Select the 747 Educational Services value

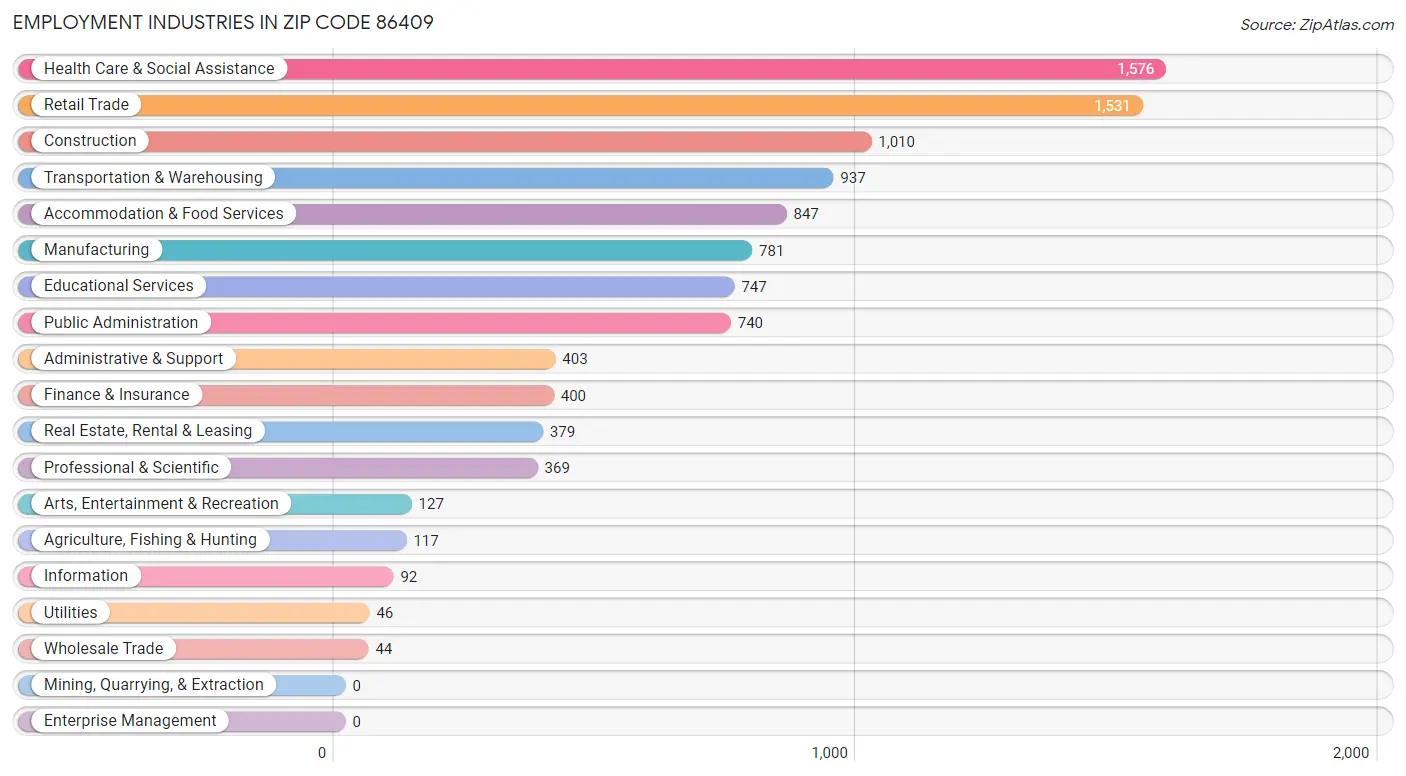point(754,287)
